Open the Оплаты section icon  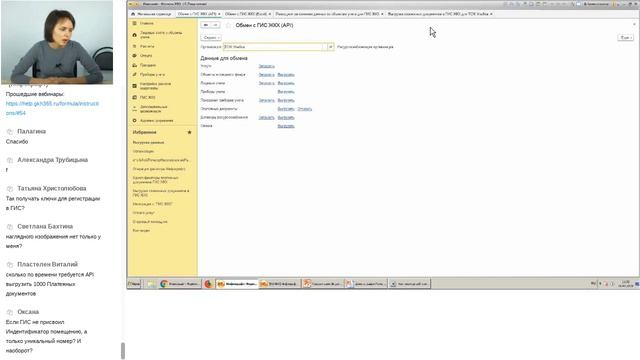click(x=134, y=56)
